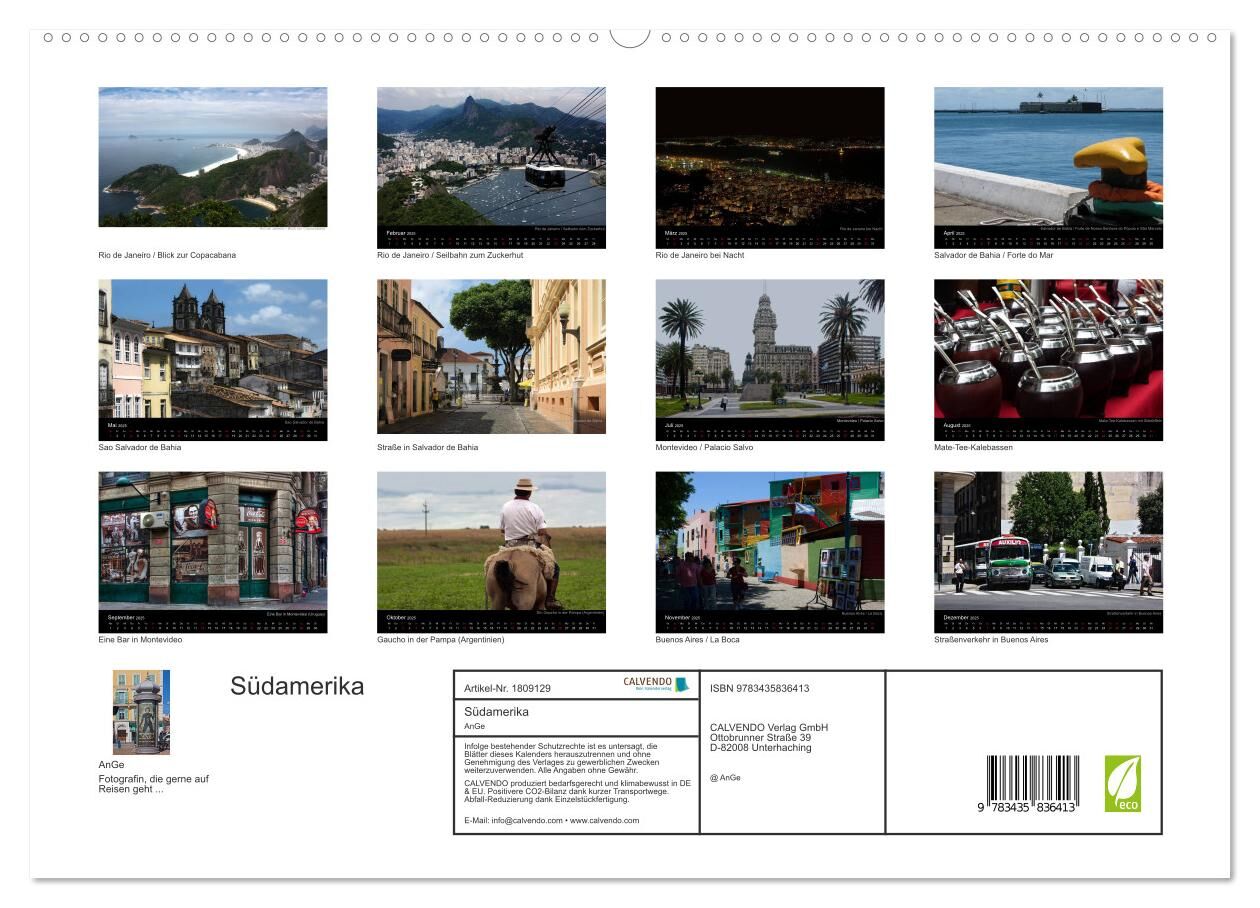
Task: Click the large Südamerika title
Action: [x=297, y=686]
